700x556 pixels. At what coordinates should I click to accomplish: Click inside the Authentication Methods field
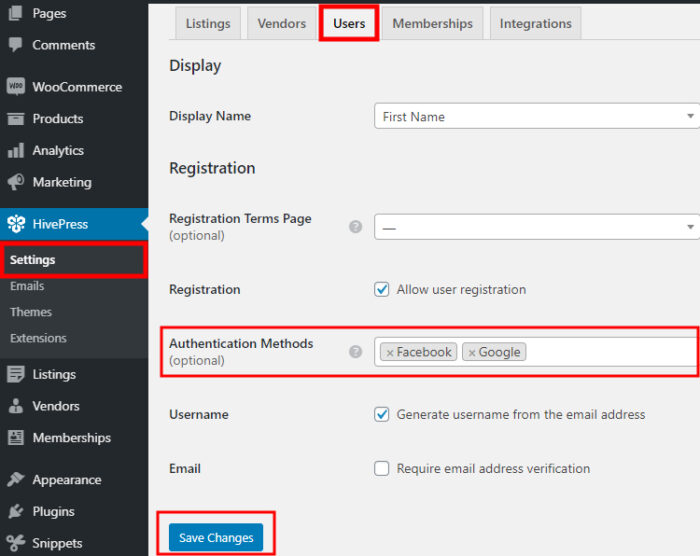point(612,352)
